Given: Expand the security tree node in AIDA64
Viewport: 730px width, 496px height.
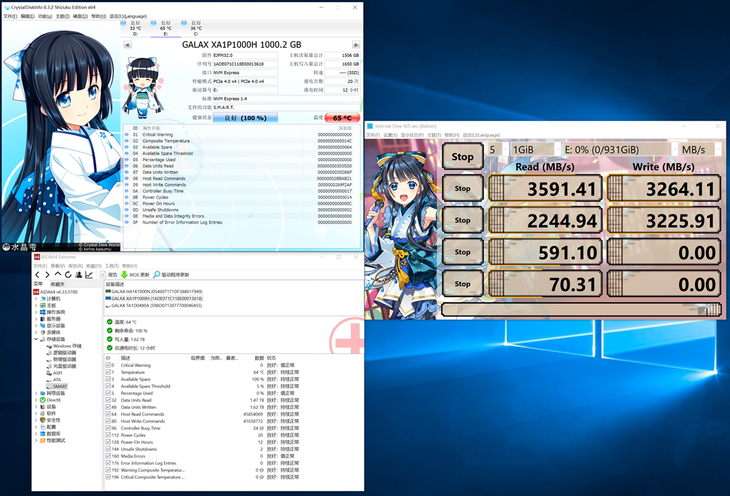Looking at the screenshot, I should point(36,420).
